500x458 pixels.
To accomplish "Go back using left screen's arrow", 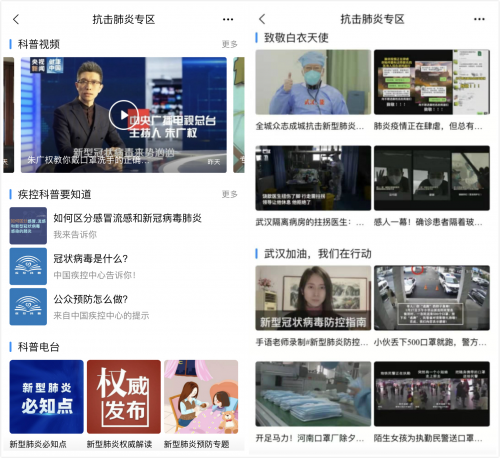I will (16, 19).
